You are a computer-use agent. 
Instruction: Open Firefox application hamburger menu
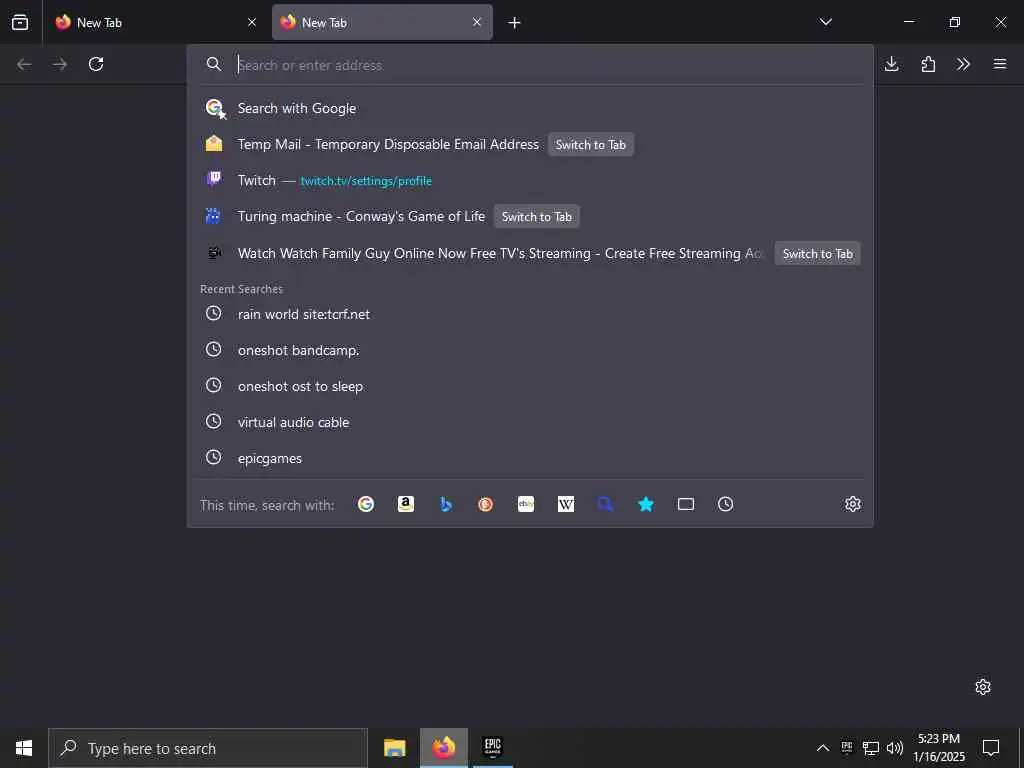(1000, 64)
